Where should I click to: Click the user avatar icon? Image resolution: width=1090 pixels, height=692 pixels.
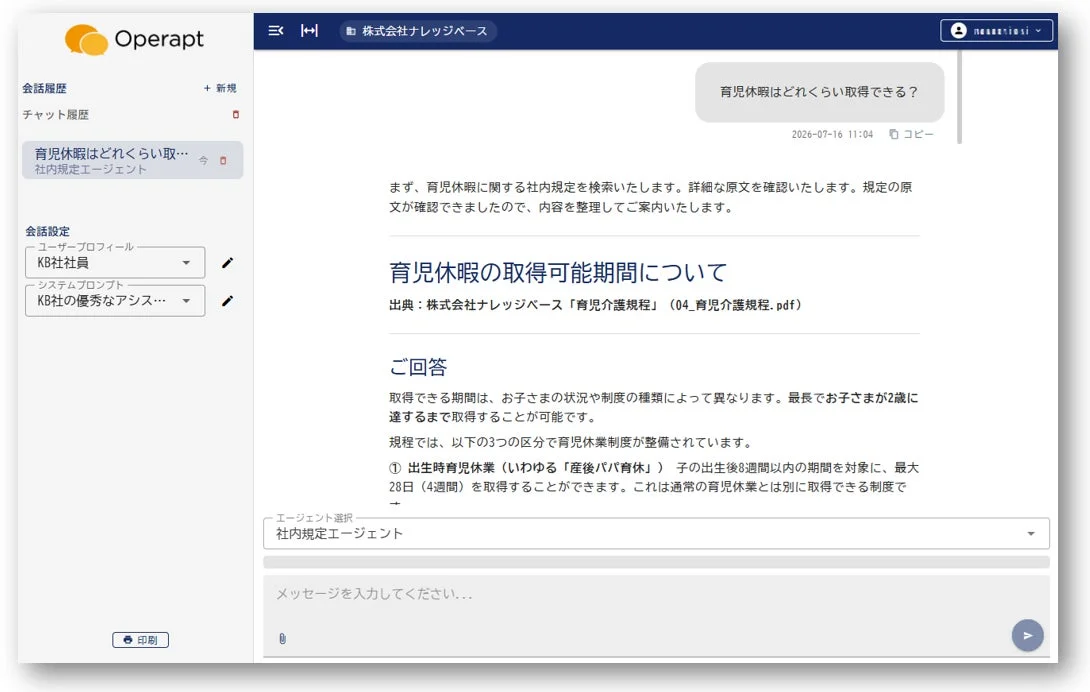[959, 31]
